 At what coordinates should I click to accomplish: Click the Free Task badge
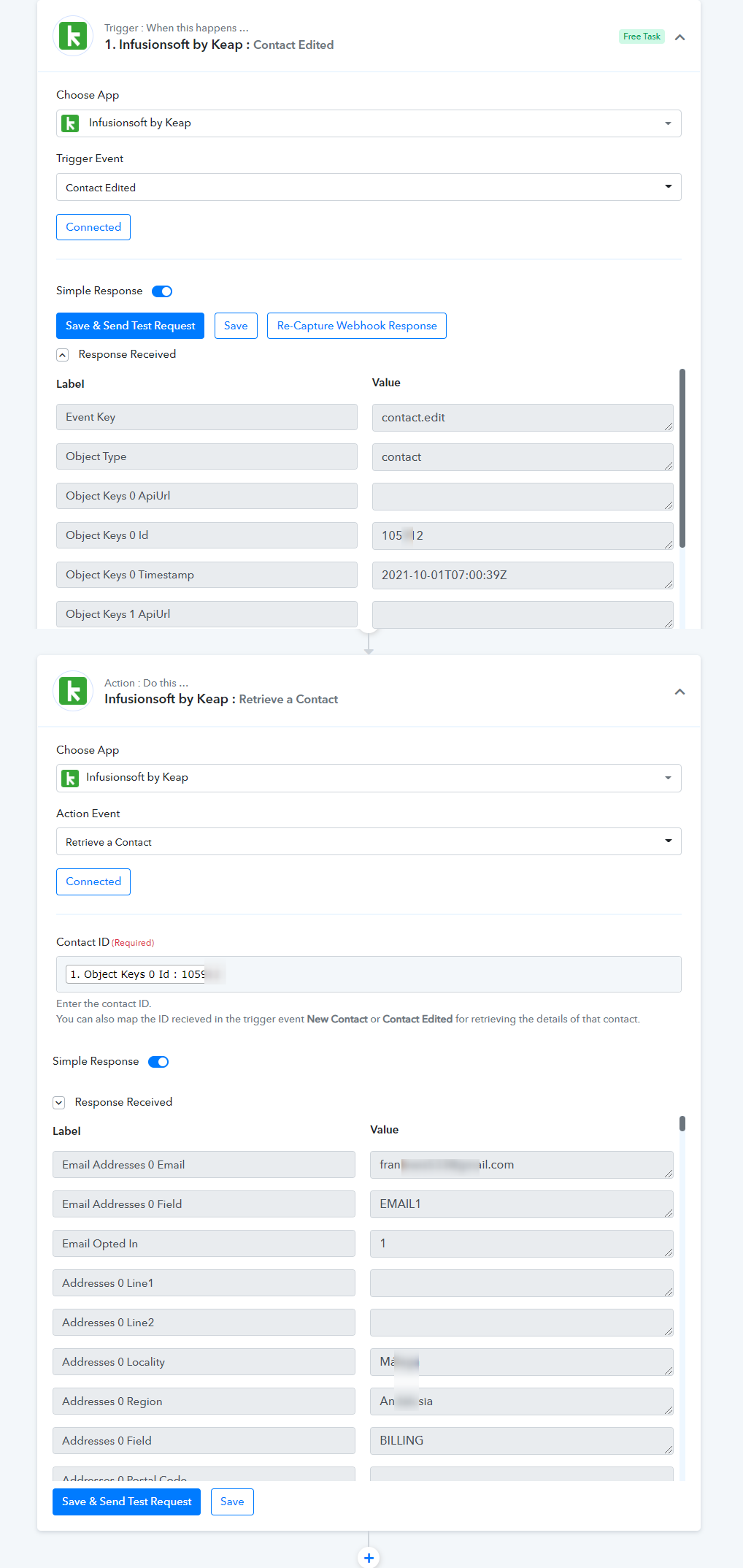[x=642, y=37]
